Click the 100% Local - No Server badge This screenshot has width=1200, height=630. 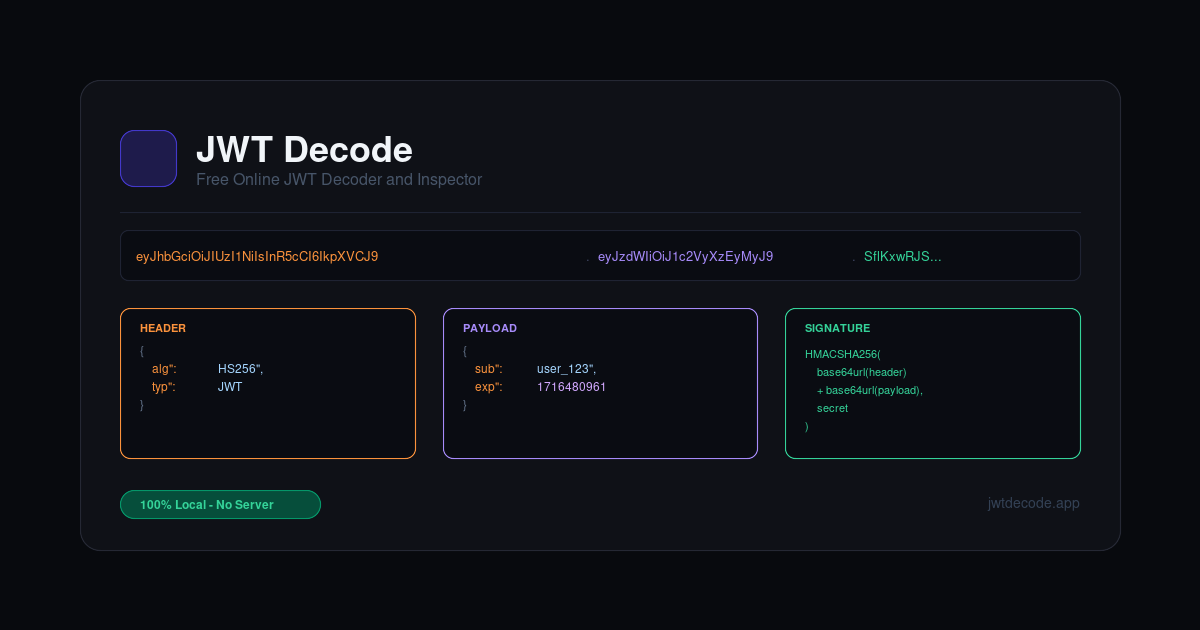coord(220,505)
